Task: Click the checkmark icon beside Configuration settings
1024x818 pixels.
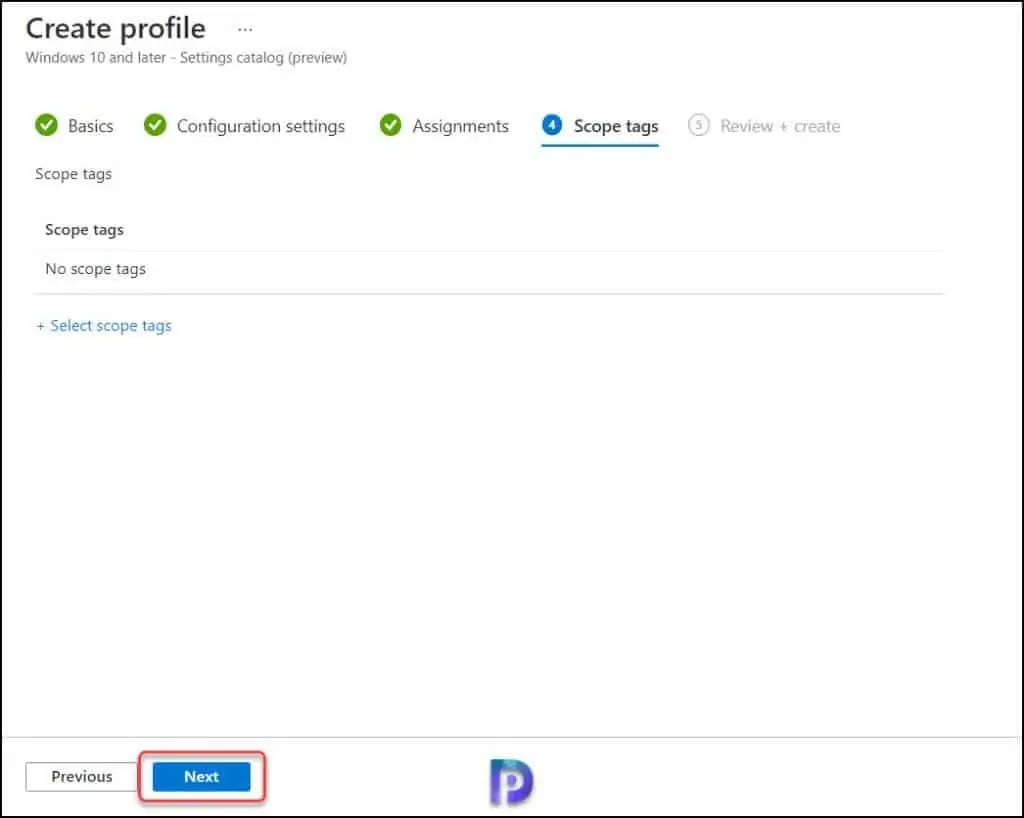Action: [x=155, y=125]
